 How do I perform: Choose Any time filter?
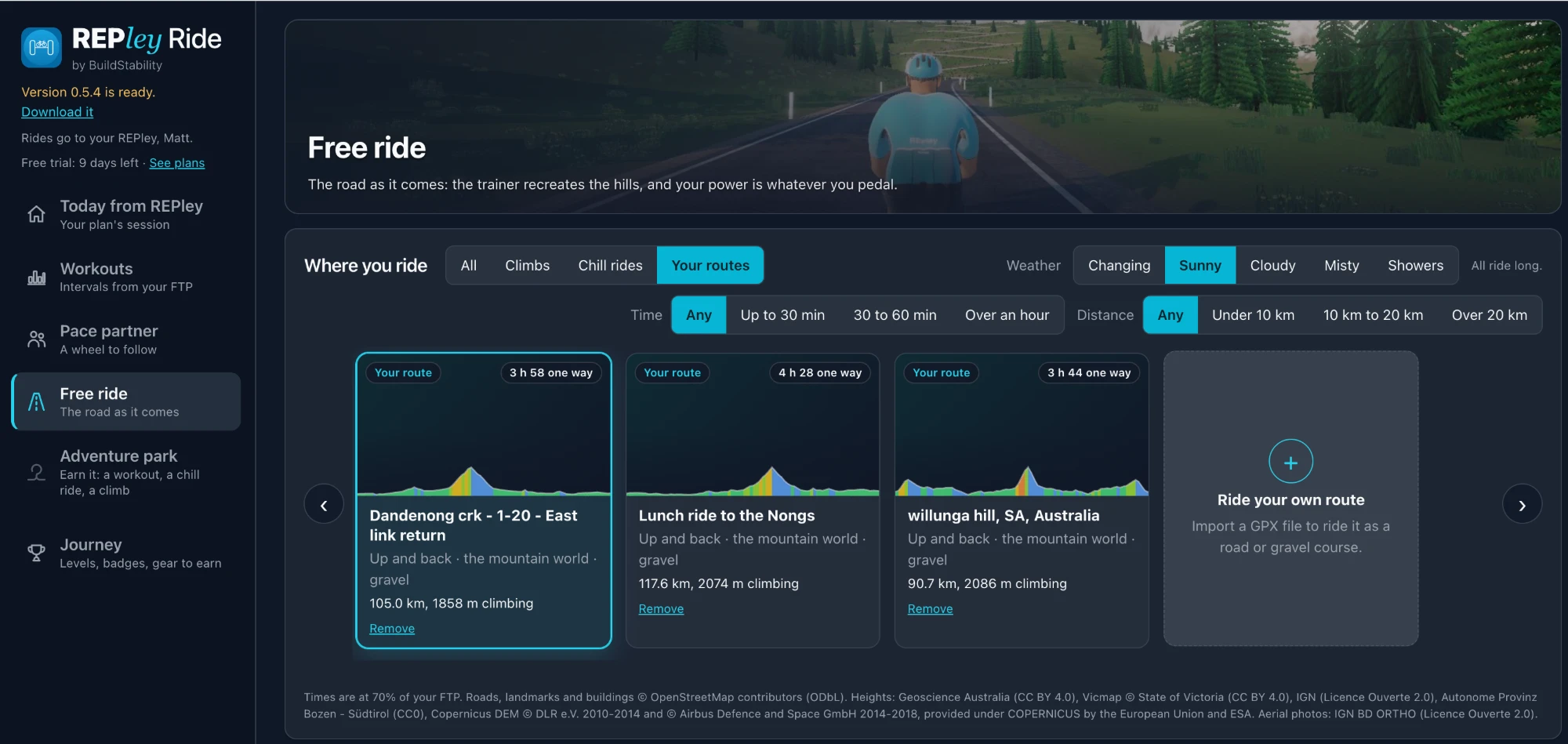(699, 315)
